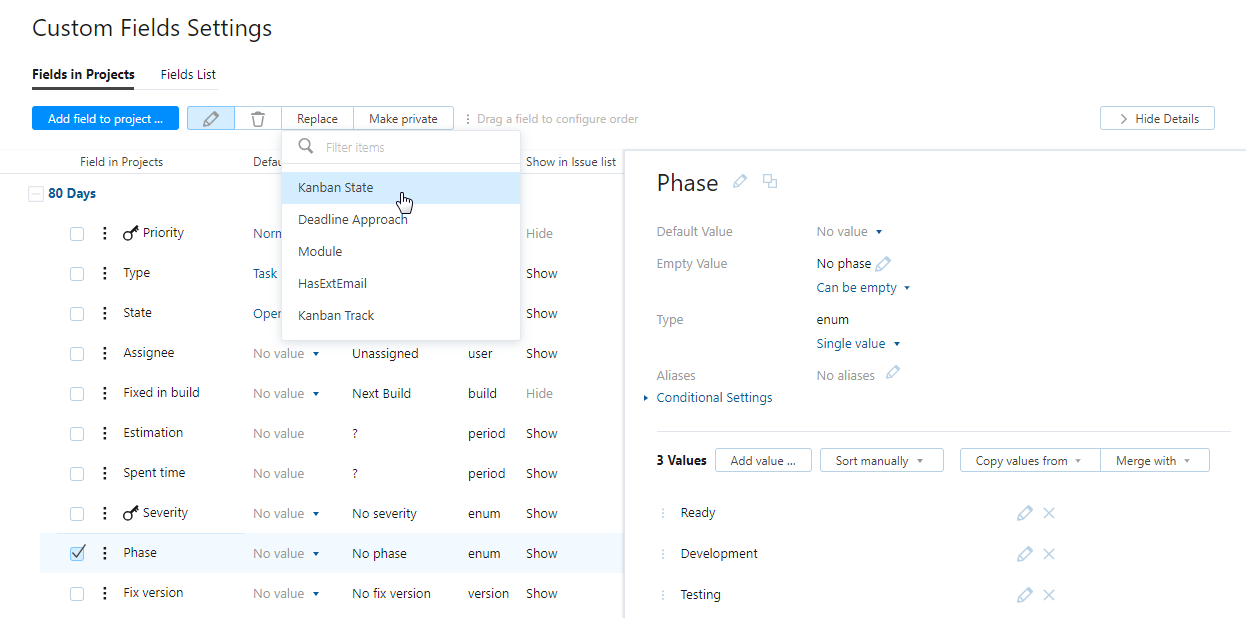This screenshot has width=1246, height=618.
Task: Edit the Development value pencil icon
Action: pyautogui.click(x=1024, y=554)
